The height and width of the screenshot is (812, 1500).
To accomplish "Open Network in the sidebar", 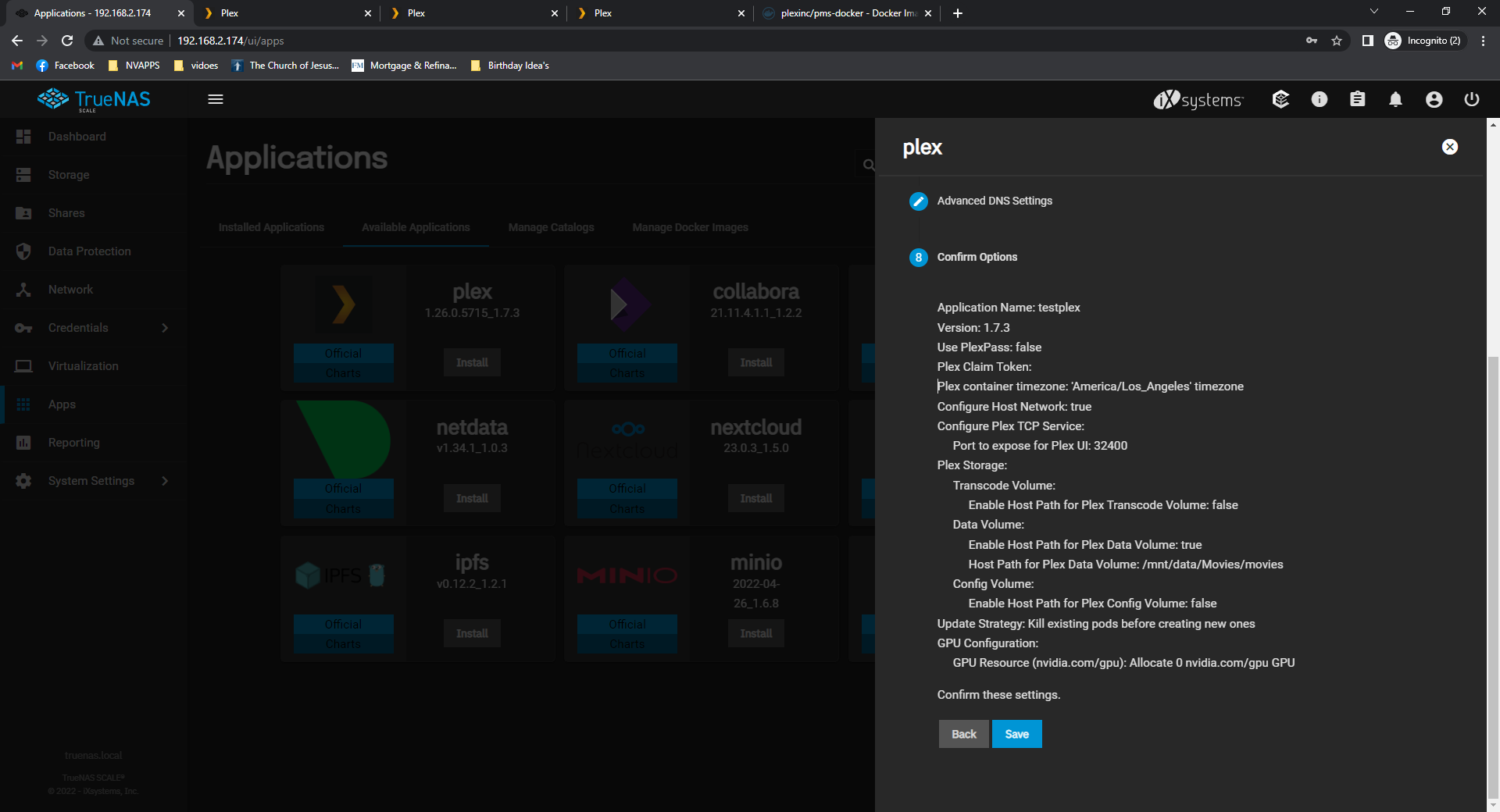I will pos(94,290).
